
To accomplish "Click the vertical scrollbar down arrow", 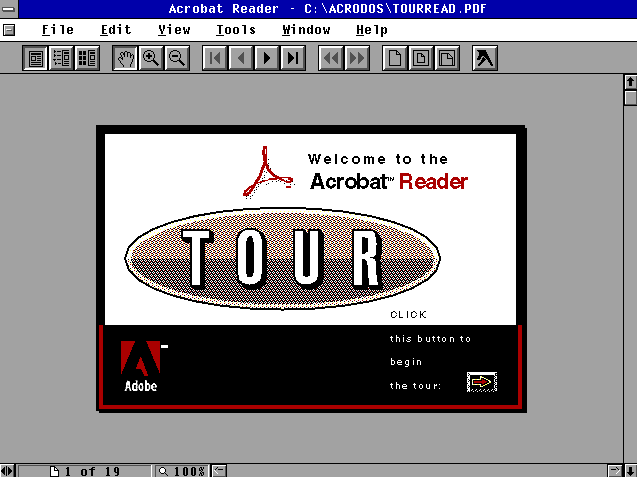I will (x=630, y=470).
